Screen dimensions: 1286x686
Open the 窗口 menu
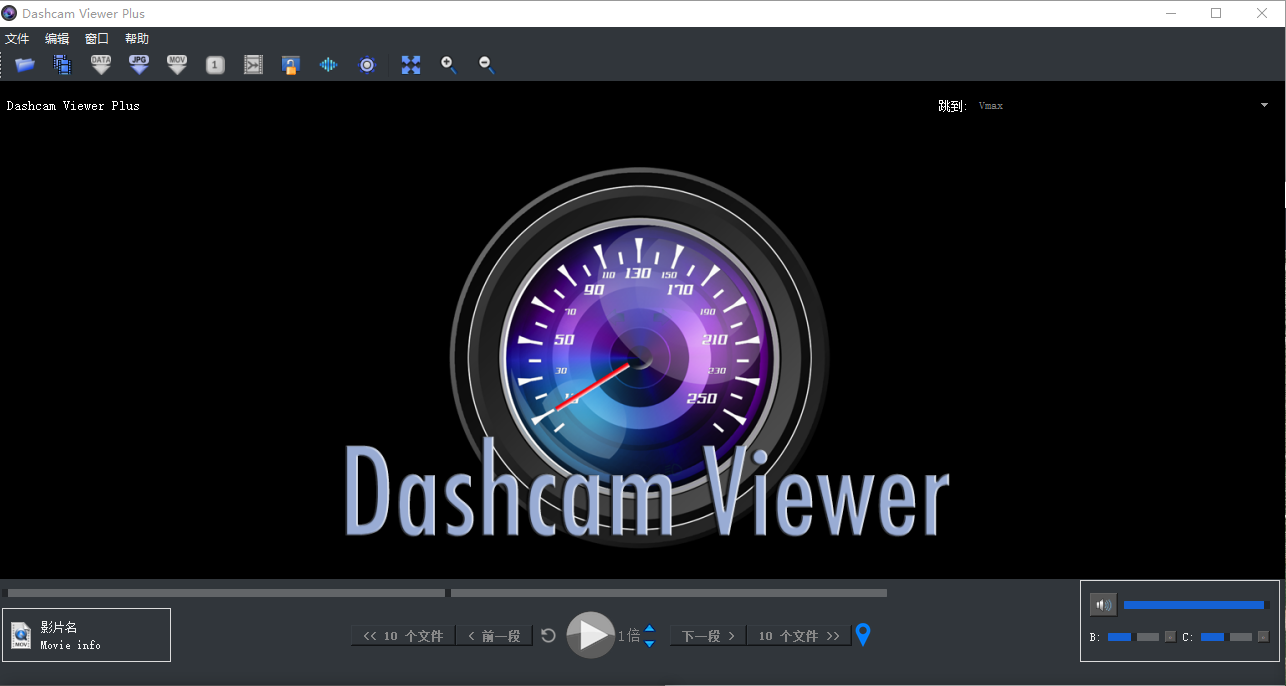[x=97, y=39]
